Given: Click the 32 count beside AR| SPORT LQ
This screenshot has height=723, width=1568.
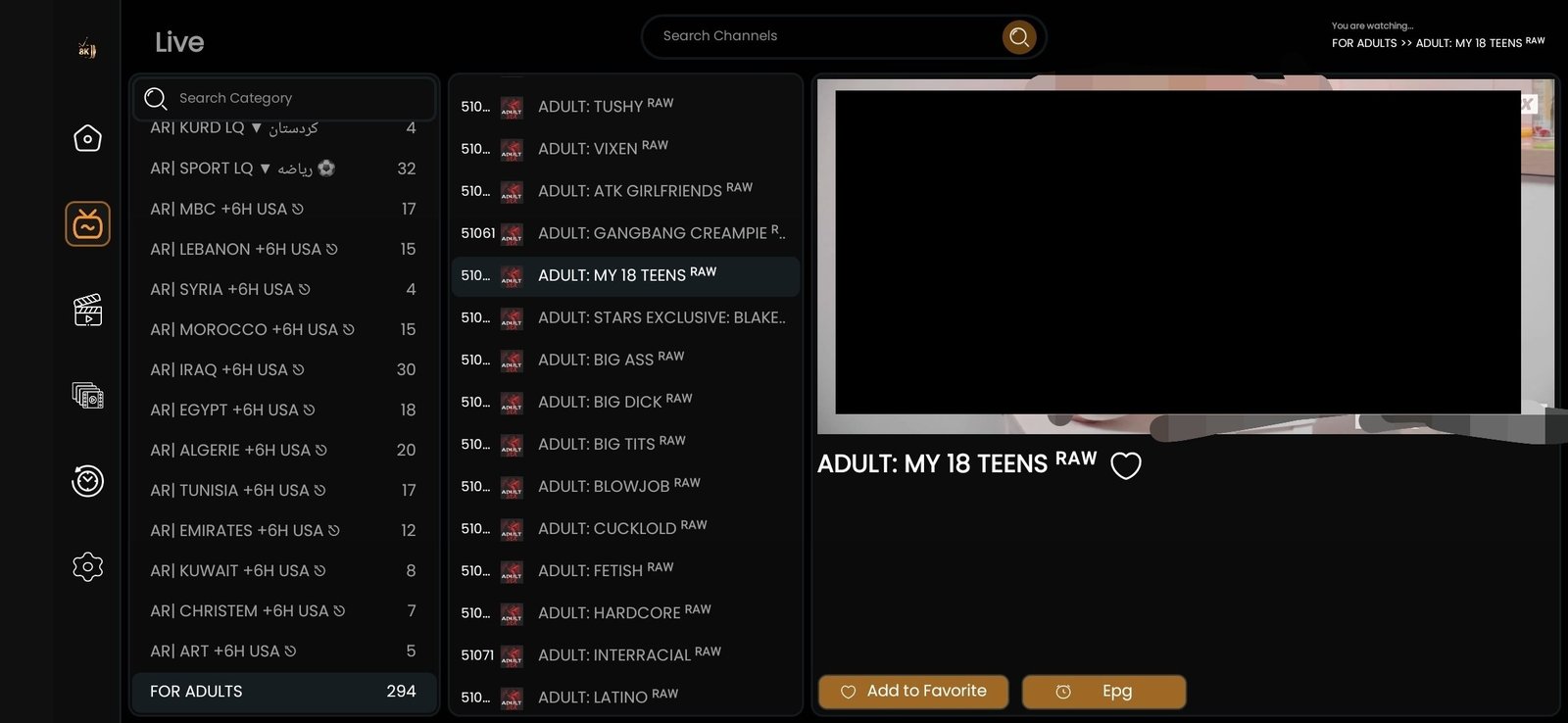Looking at the screenshot, I should [407, 169].
